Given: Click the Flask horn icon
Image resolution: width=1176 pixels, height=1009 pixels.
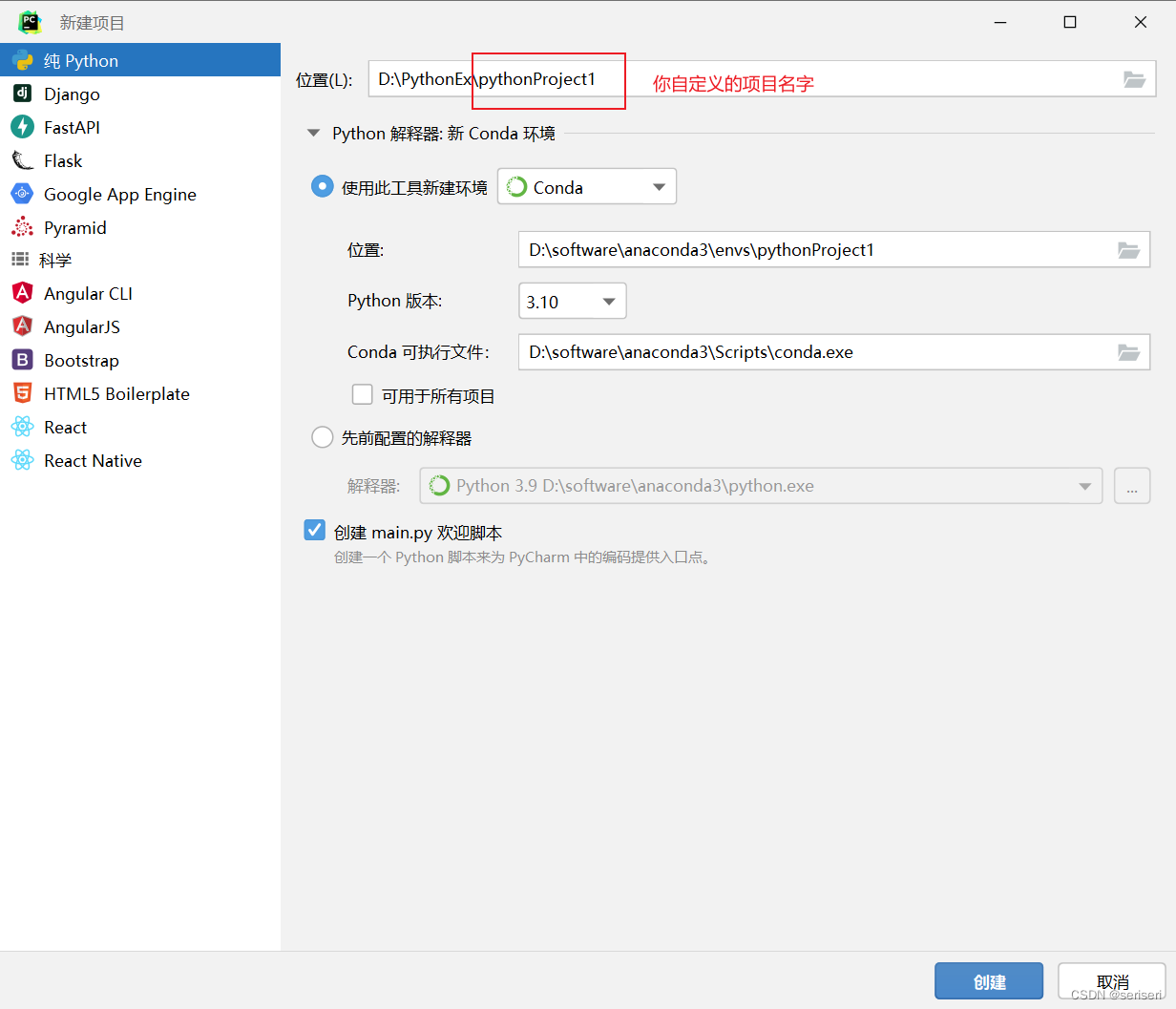Looking at the screenshot, I should (x=22, y=160).
